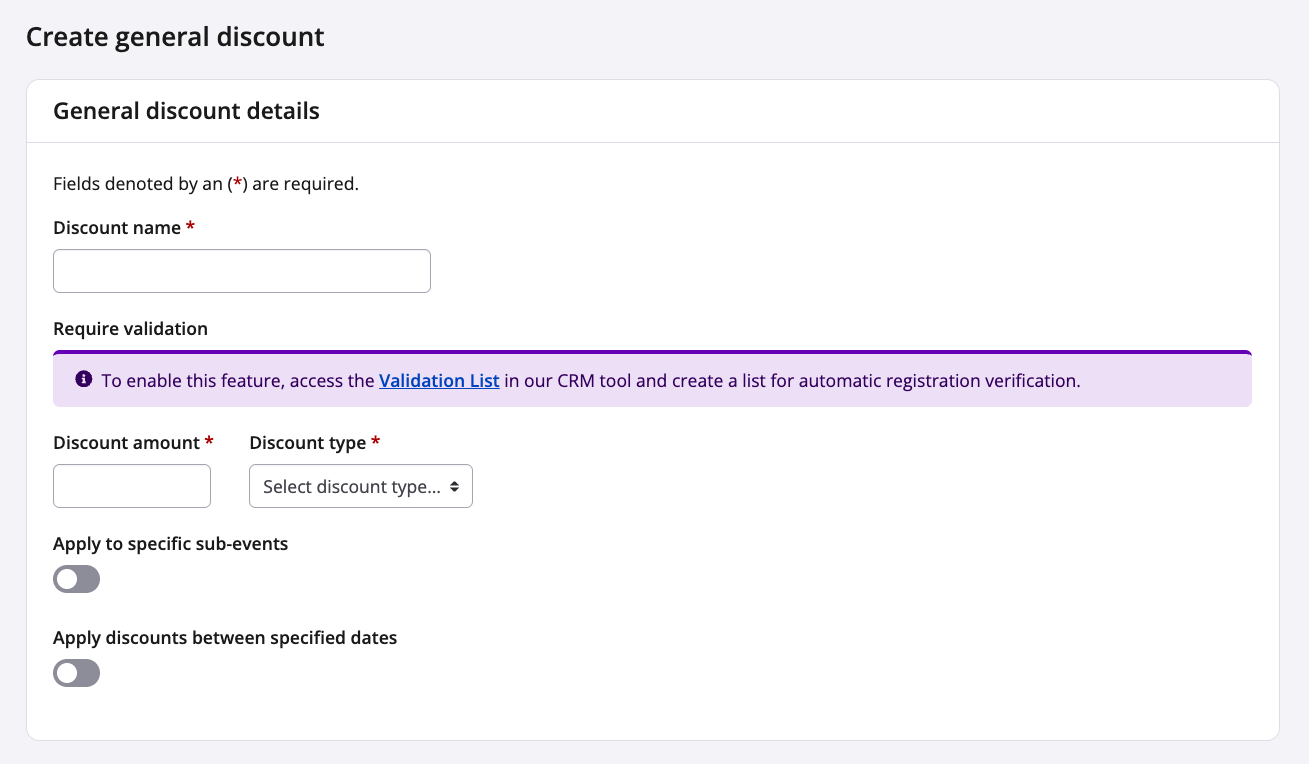
Task: Click the Require validation label
Action: tap(130, 329)
